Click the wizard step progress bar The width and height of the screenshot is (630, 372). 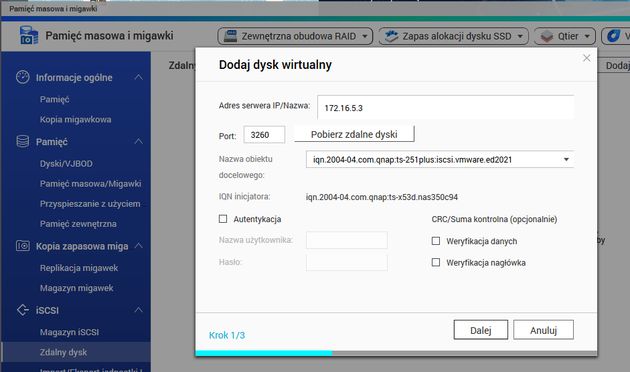coord(396,353)
